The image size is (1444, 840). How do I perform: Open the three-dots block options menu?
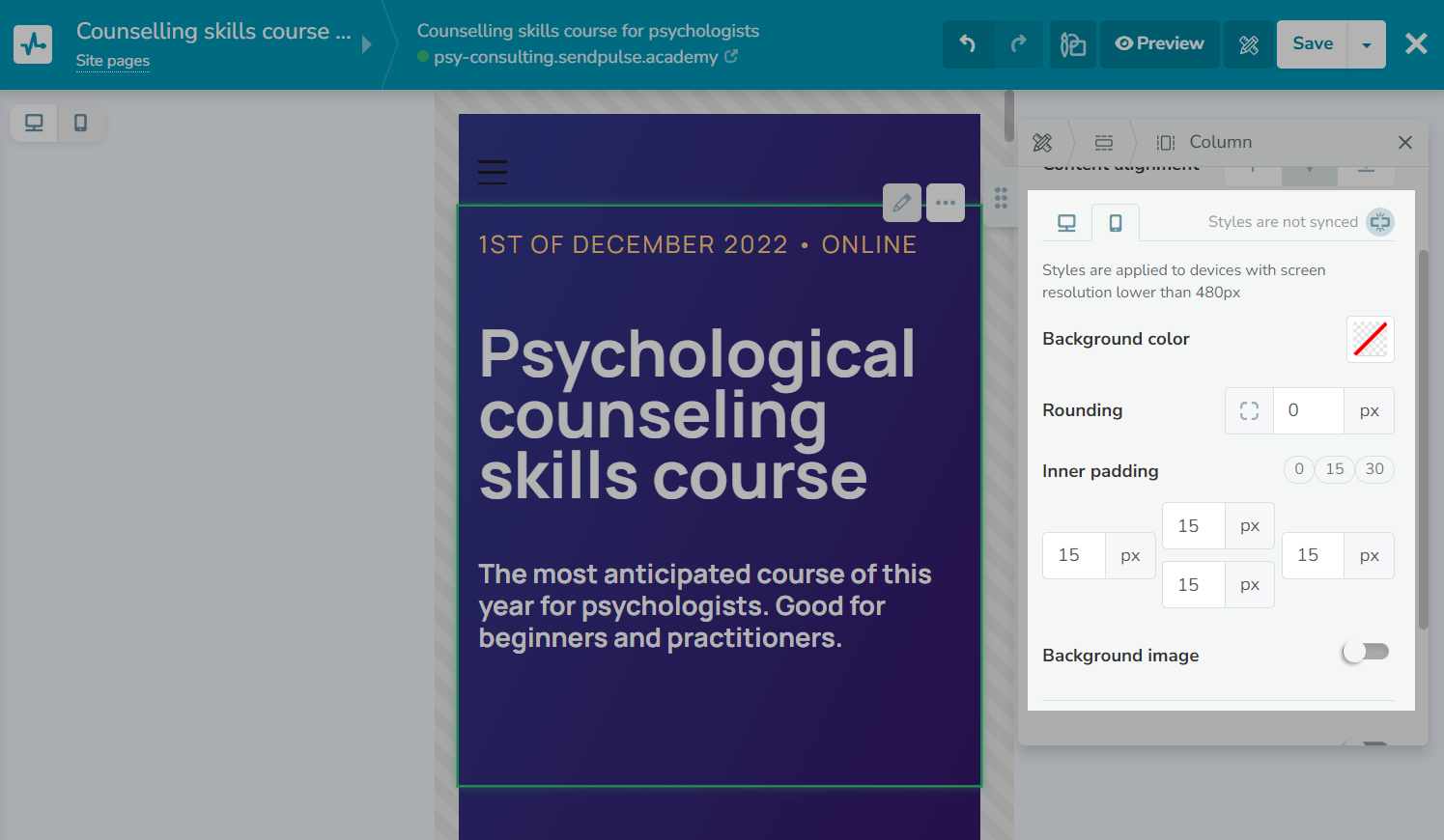[x=946, y=203]
